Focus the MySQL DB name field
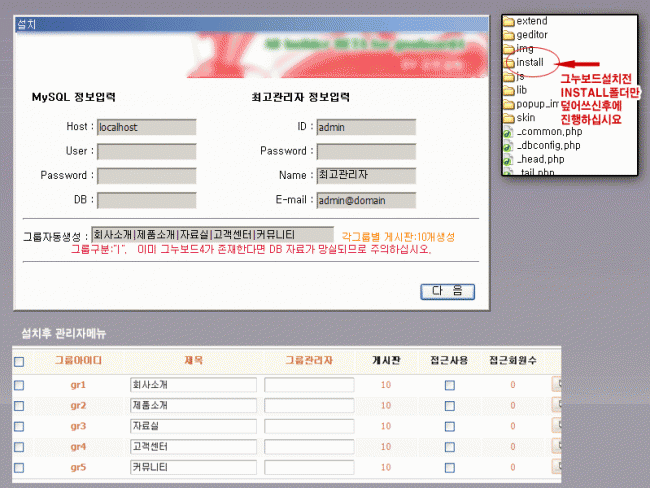Viewport: 650px width, 488px height. click(145, 200)
